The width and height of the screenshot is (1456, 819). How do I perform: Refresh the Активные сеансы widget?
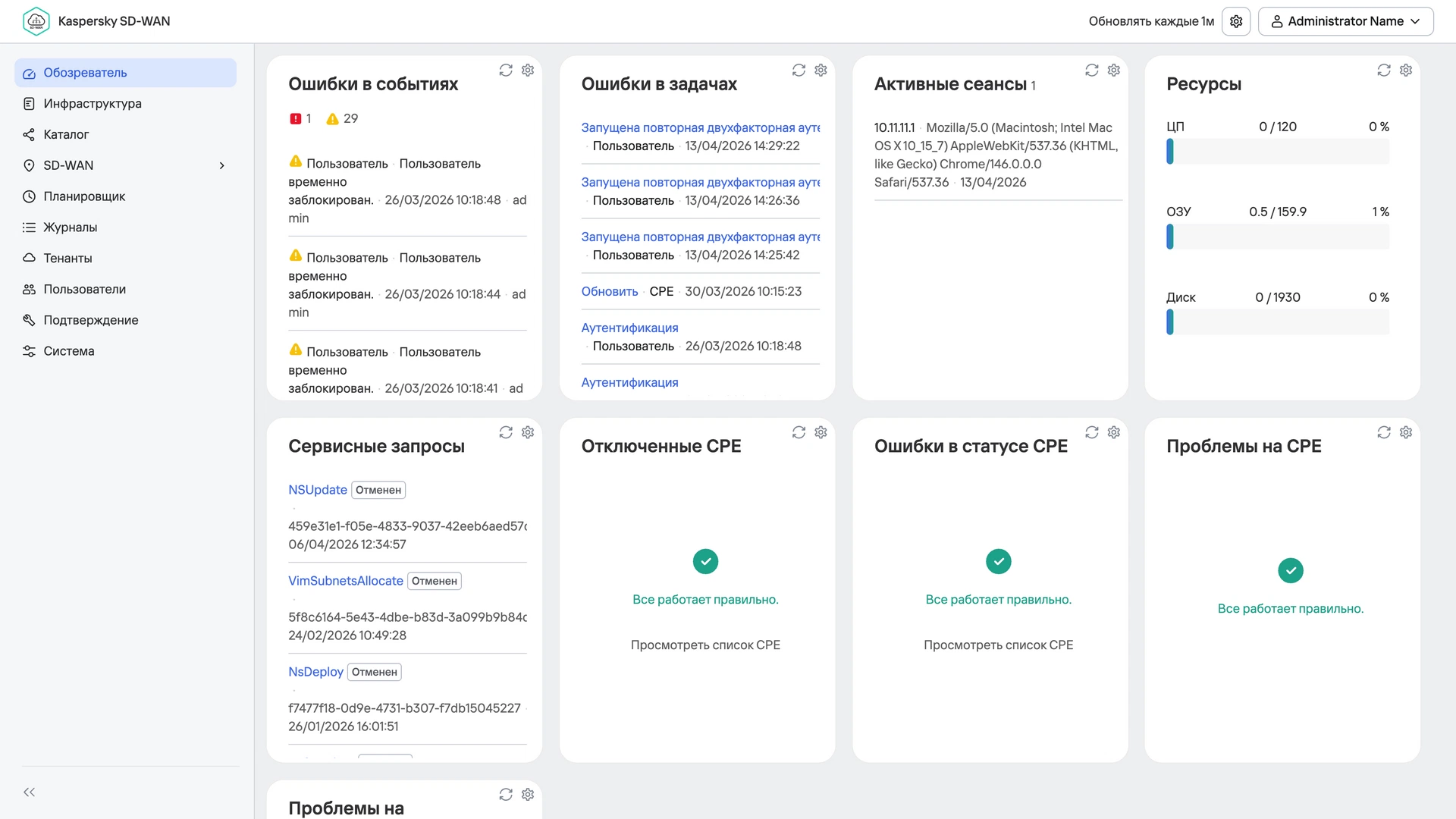[x=1092, y=70]
